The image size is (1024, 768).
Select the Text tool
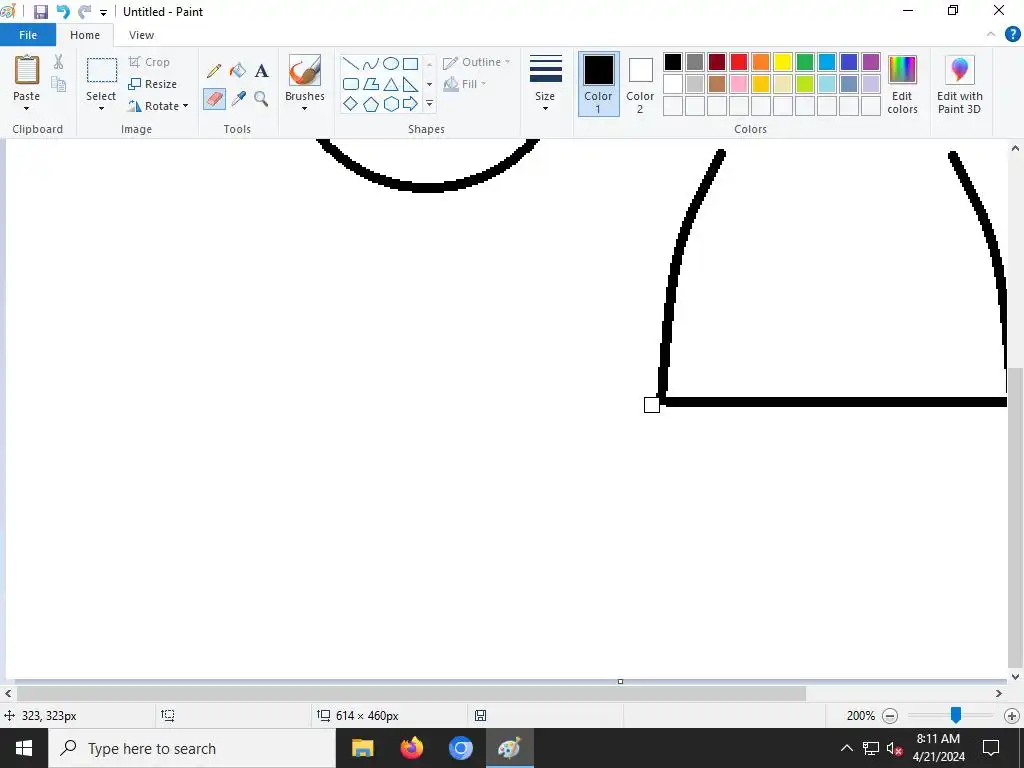pyautogui.click(x=261, y=71)
